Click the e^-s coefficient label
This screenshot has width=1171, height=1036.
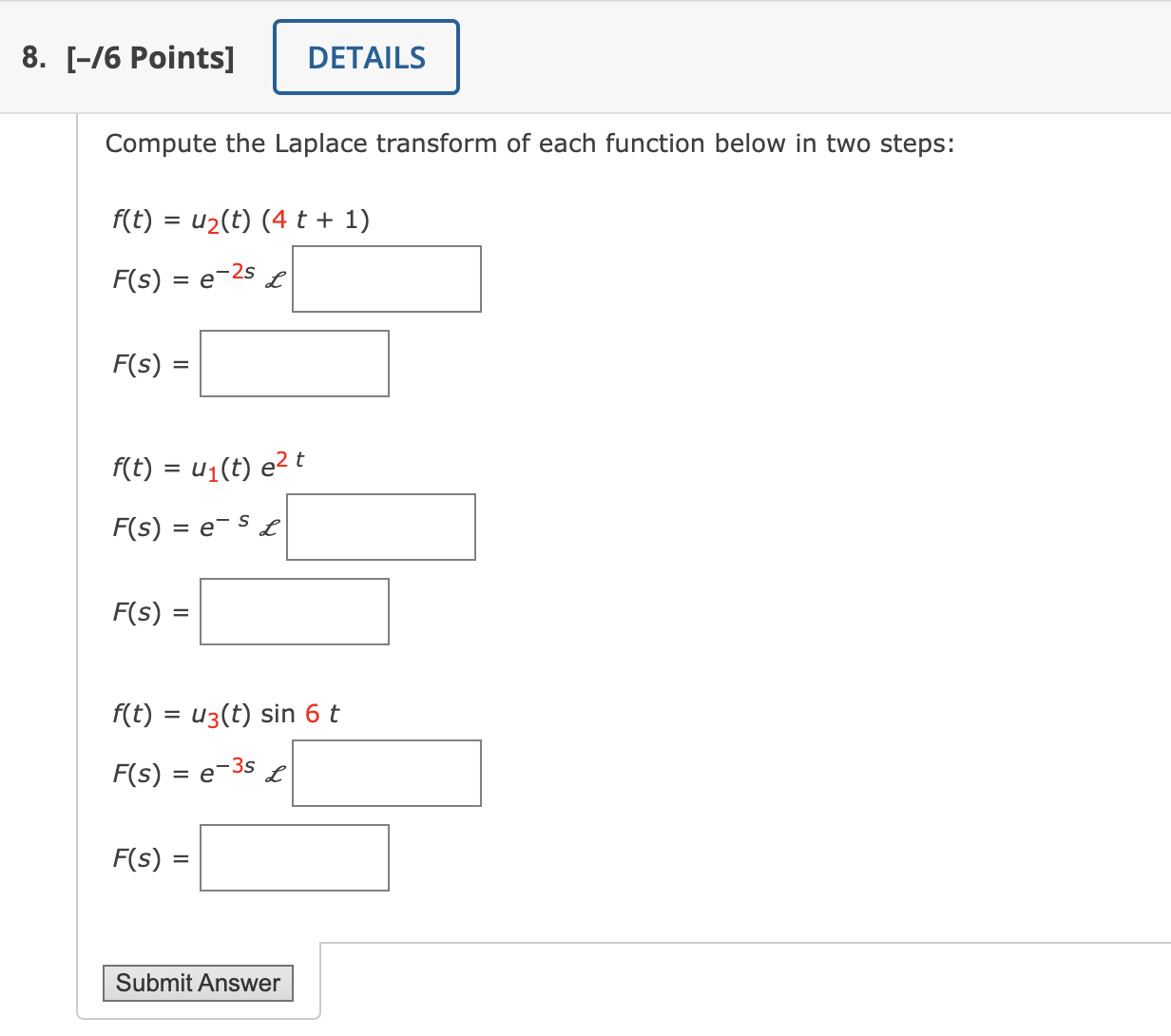coord(226,526)
